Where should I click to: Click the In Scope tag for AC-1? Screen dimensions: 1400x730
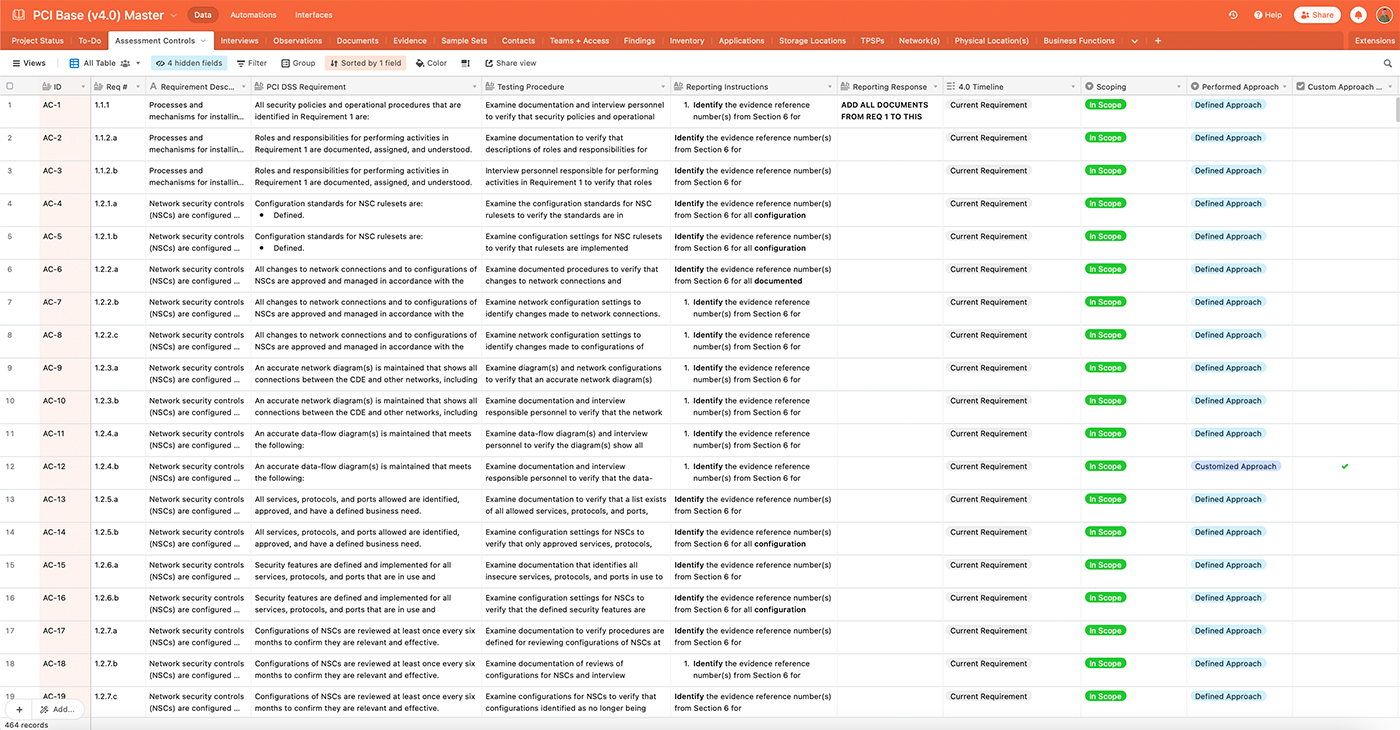[1105, 105]
